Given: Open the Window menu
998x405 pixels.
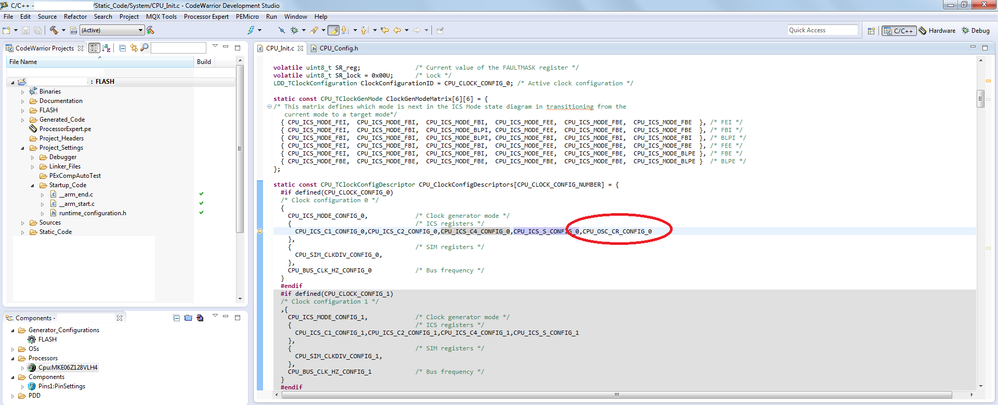Looking at the screenshot, I should [295, 17].
